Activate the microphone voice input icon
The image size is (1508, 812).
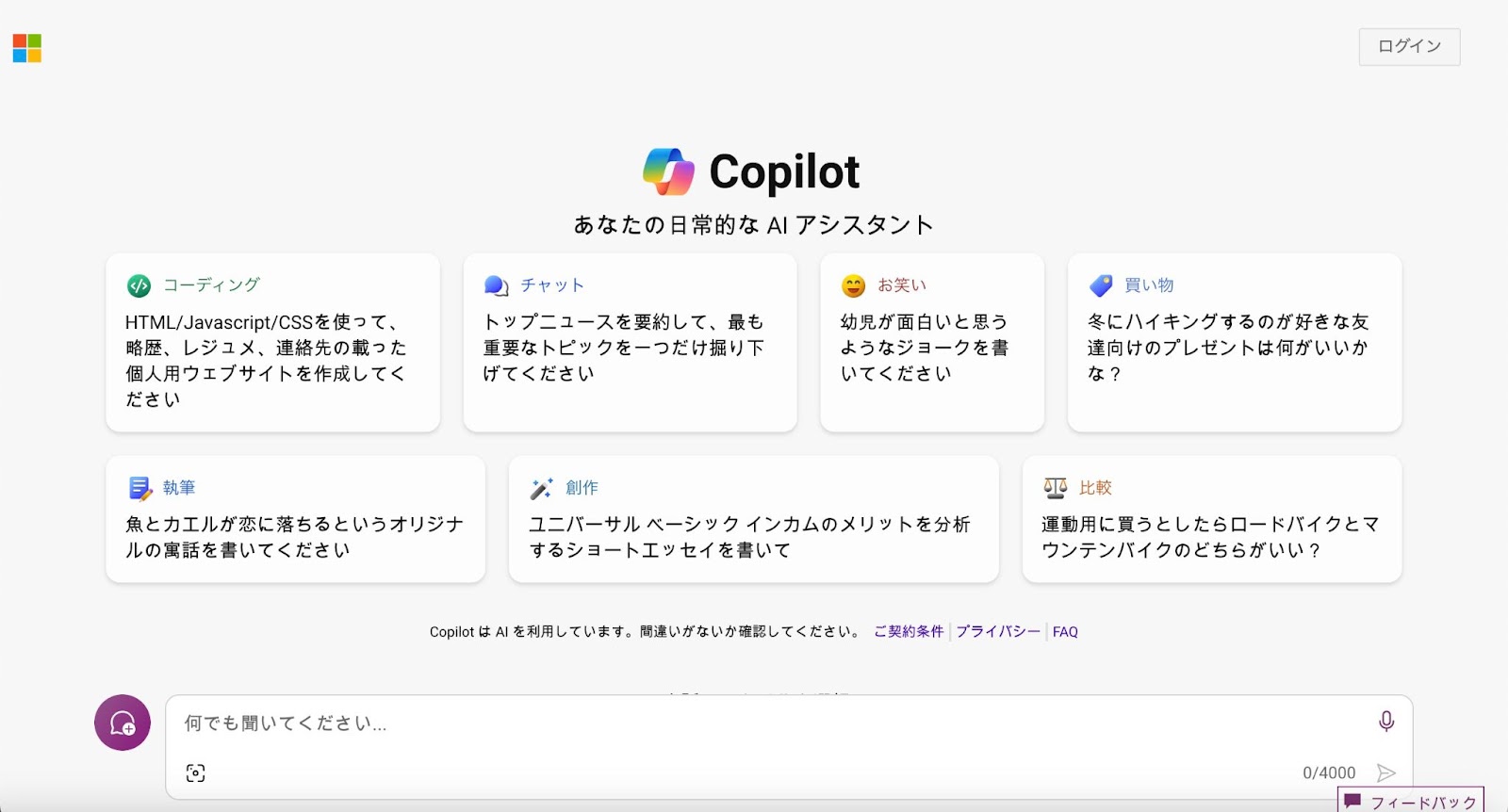coord(1386,722)
